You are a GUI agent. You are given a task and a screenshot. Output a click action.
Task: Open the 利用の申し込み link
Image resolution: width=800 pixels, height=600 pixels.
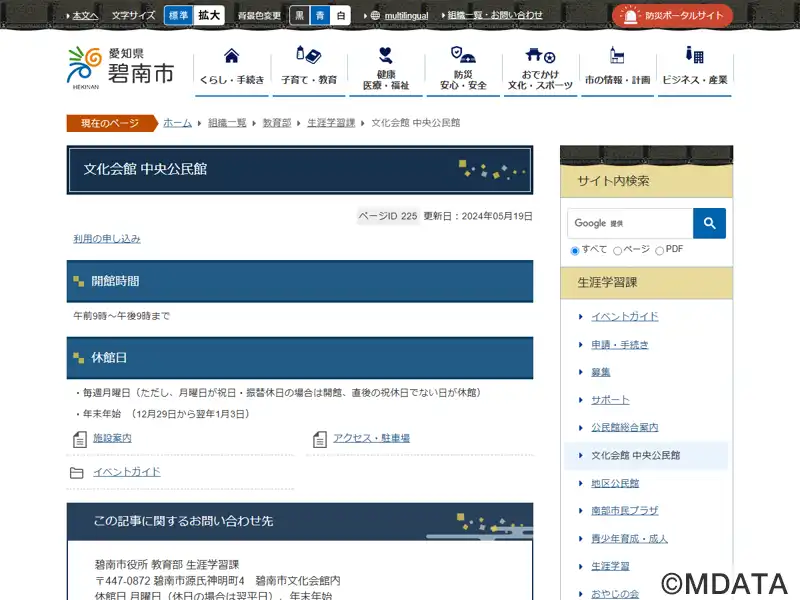click(107, 239)
